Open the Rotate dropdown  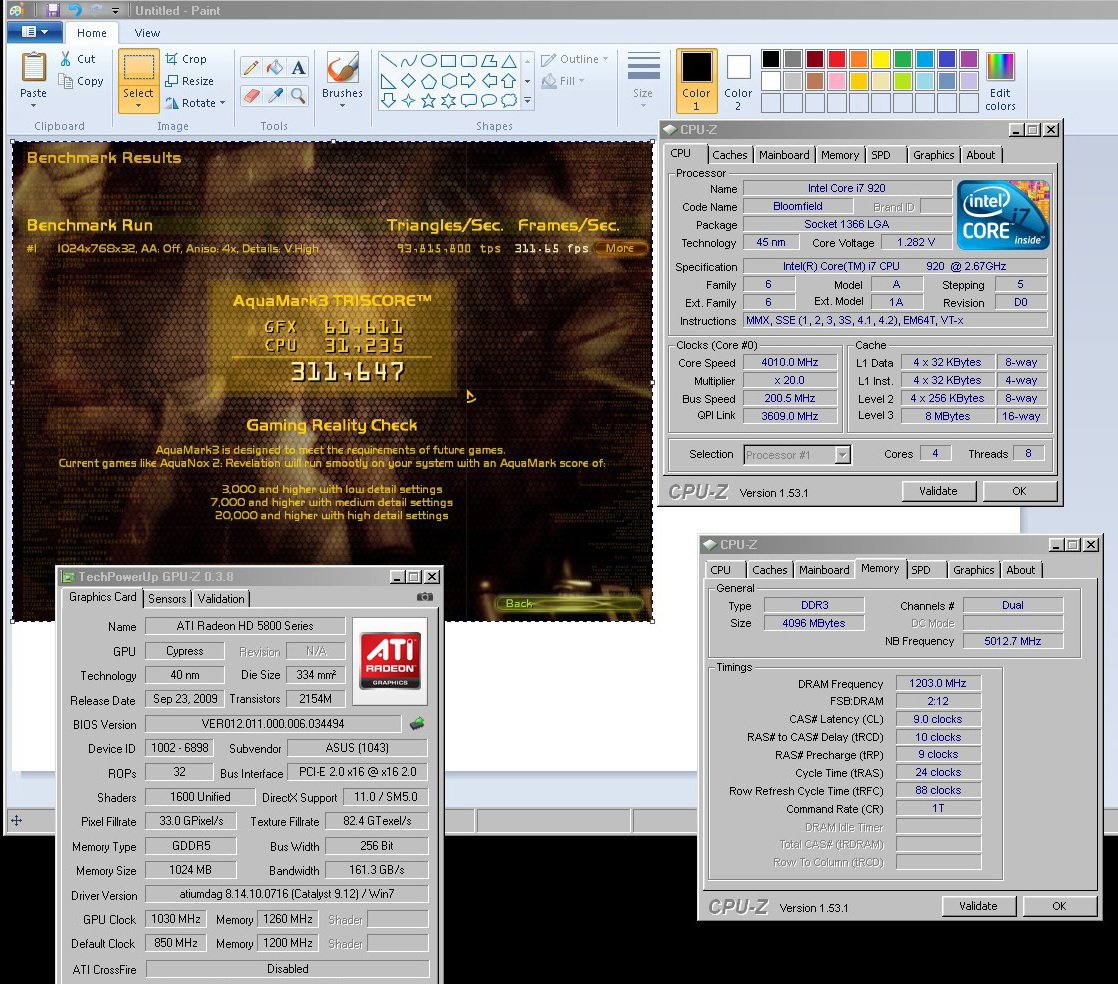click(195, 103)
